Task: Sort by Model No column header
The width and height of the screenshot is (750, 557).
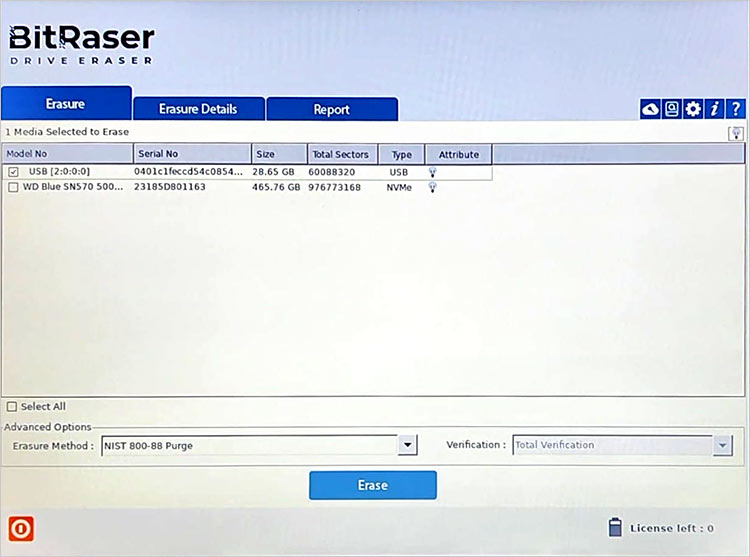Action: 67,154
